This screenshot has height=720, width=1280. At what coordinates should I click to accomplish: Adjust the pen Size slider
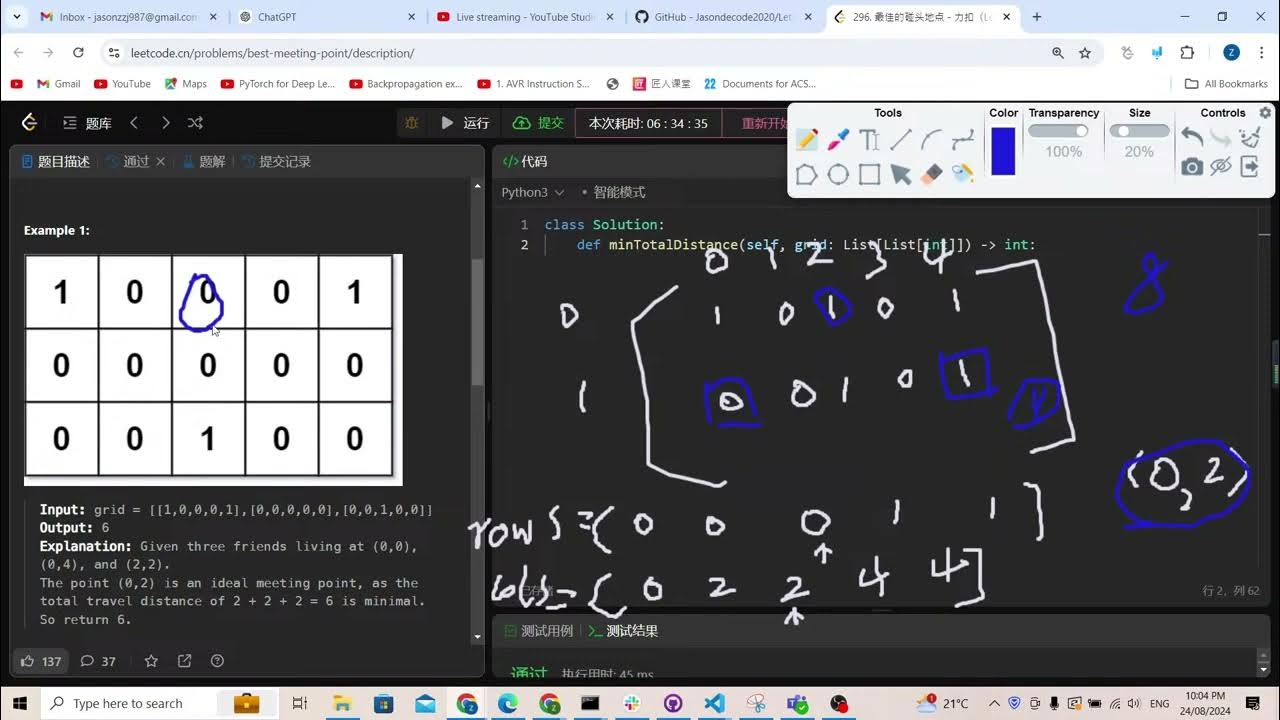1139,131
